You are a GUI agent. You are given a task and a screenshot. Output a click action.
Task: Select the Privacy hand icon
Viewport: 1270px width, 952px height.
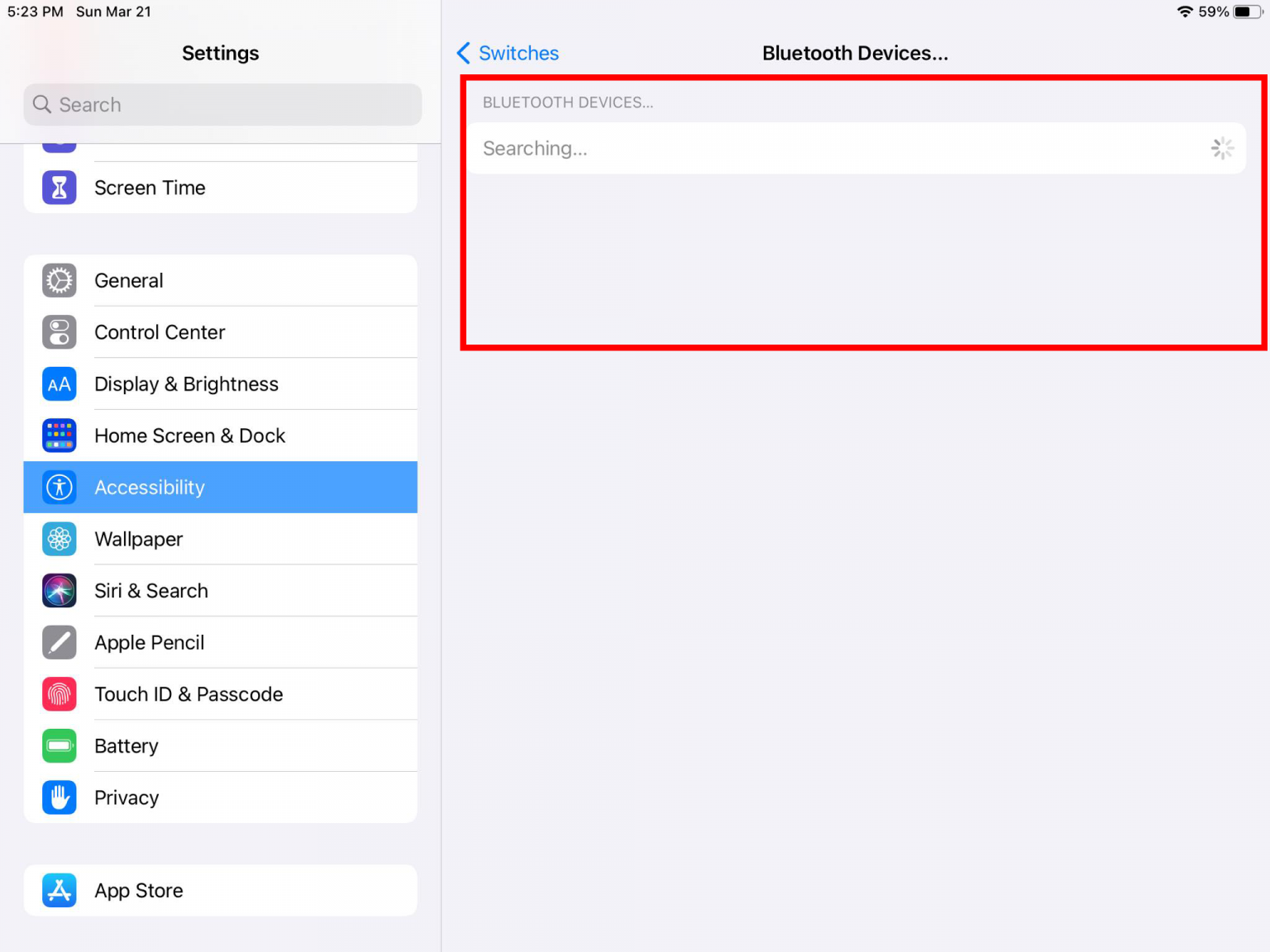59,797
